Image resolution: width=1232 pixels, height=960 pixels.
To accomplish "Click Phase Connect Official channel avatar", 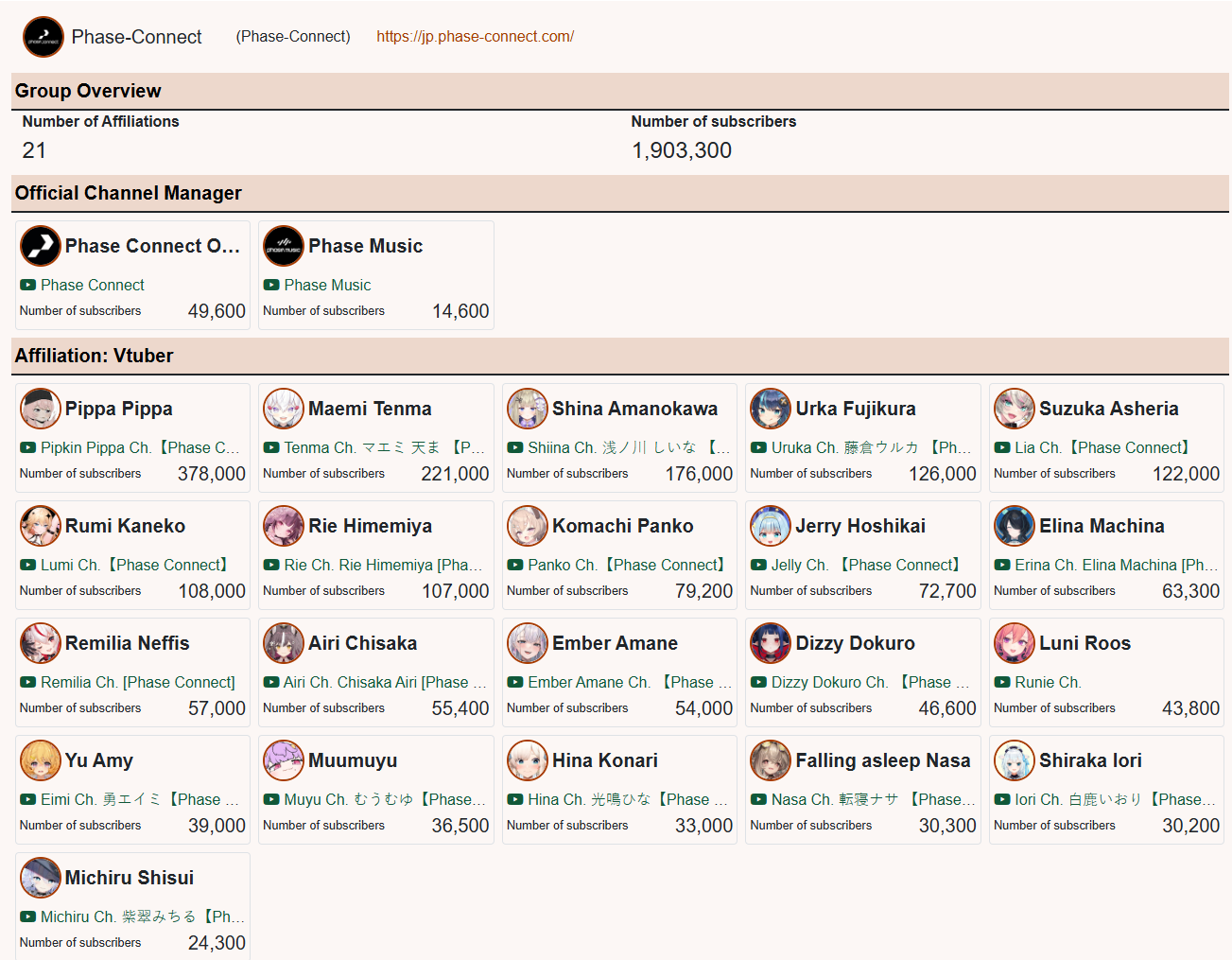I will [41, 246].
